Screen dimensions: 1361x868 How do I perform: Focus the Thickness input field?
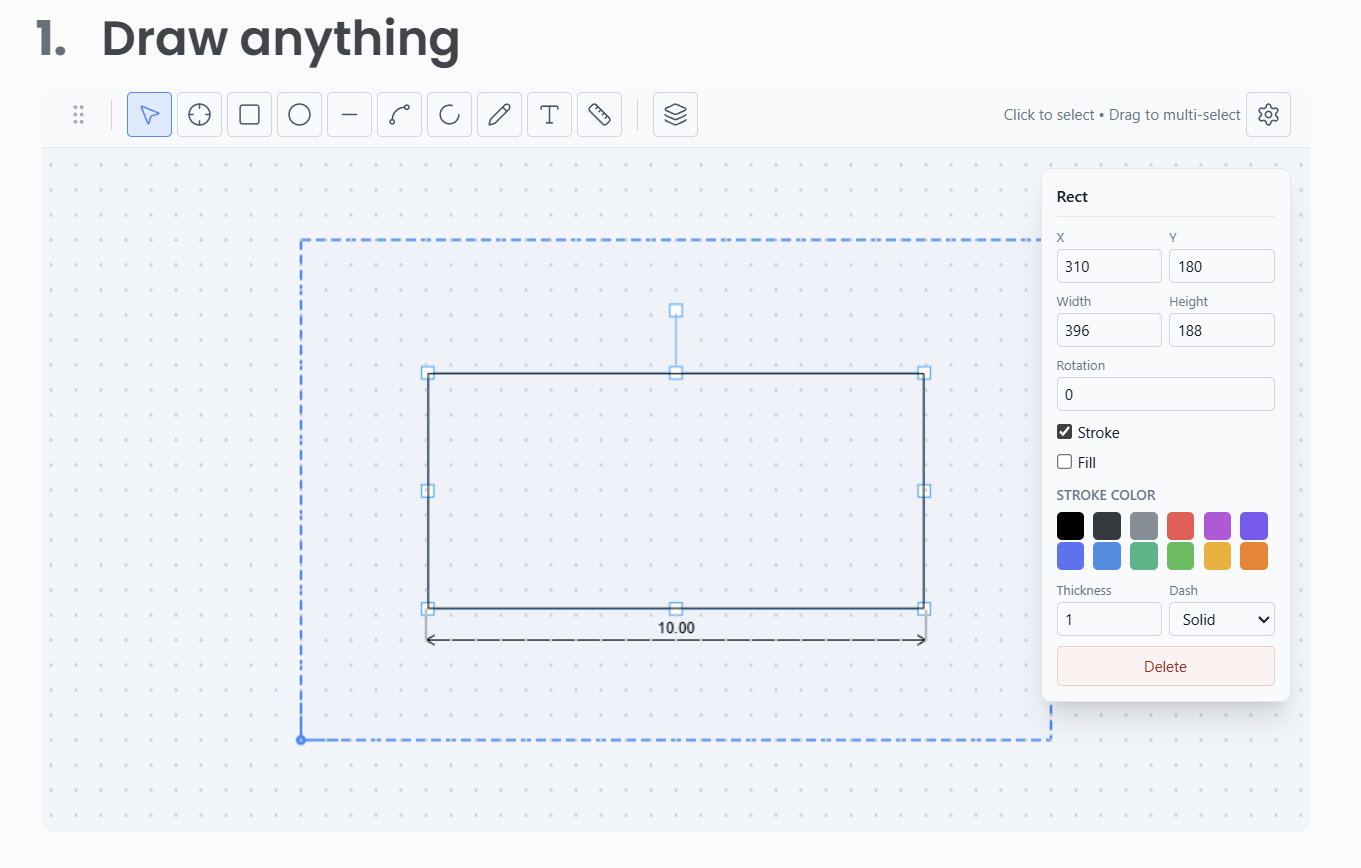click(x=1109, y=619)
